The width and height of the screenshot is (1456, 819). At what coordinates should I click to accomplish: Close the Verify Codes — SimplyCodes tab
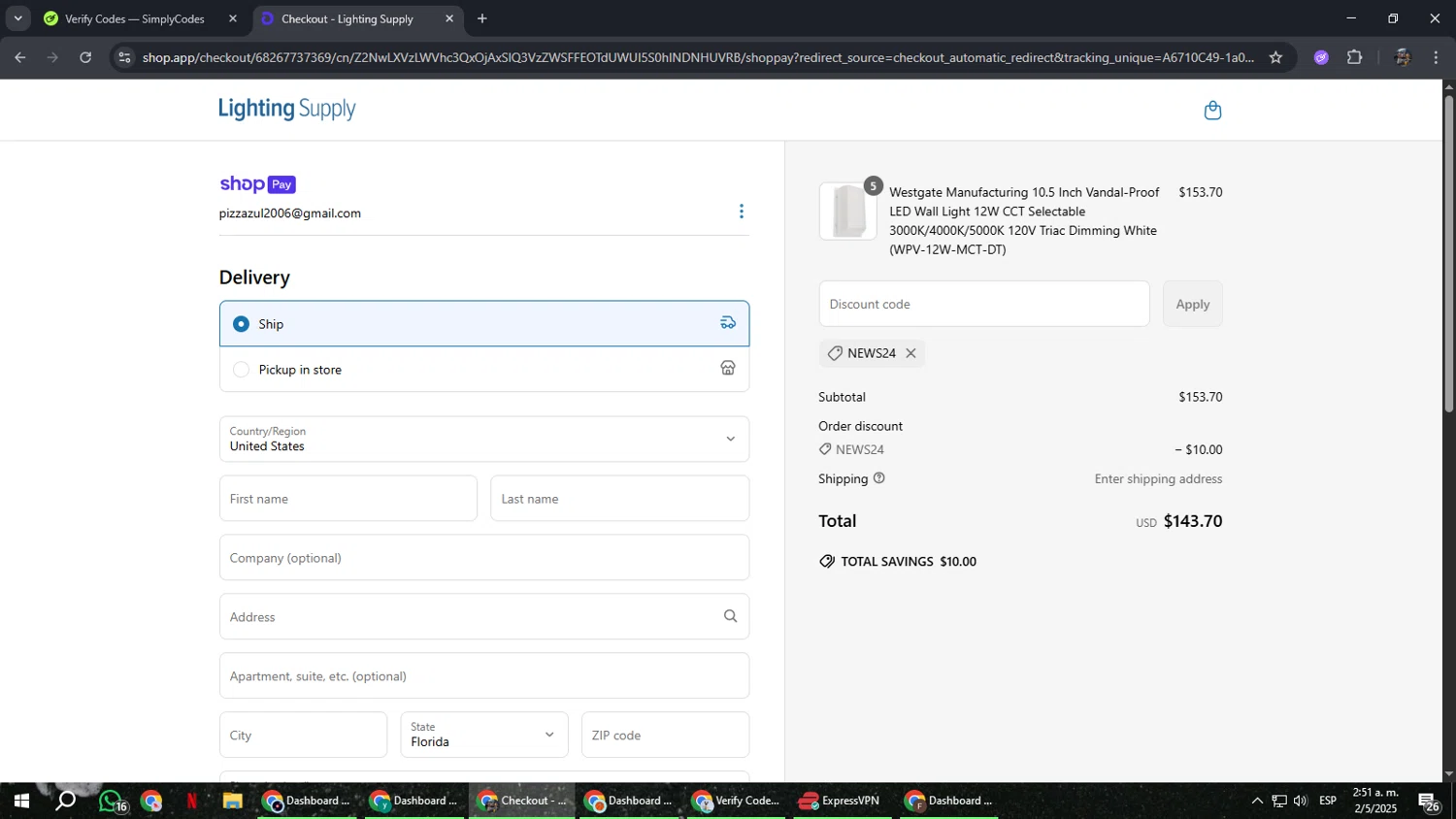(x=233, y=18)
